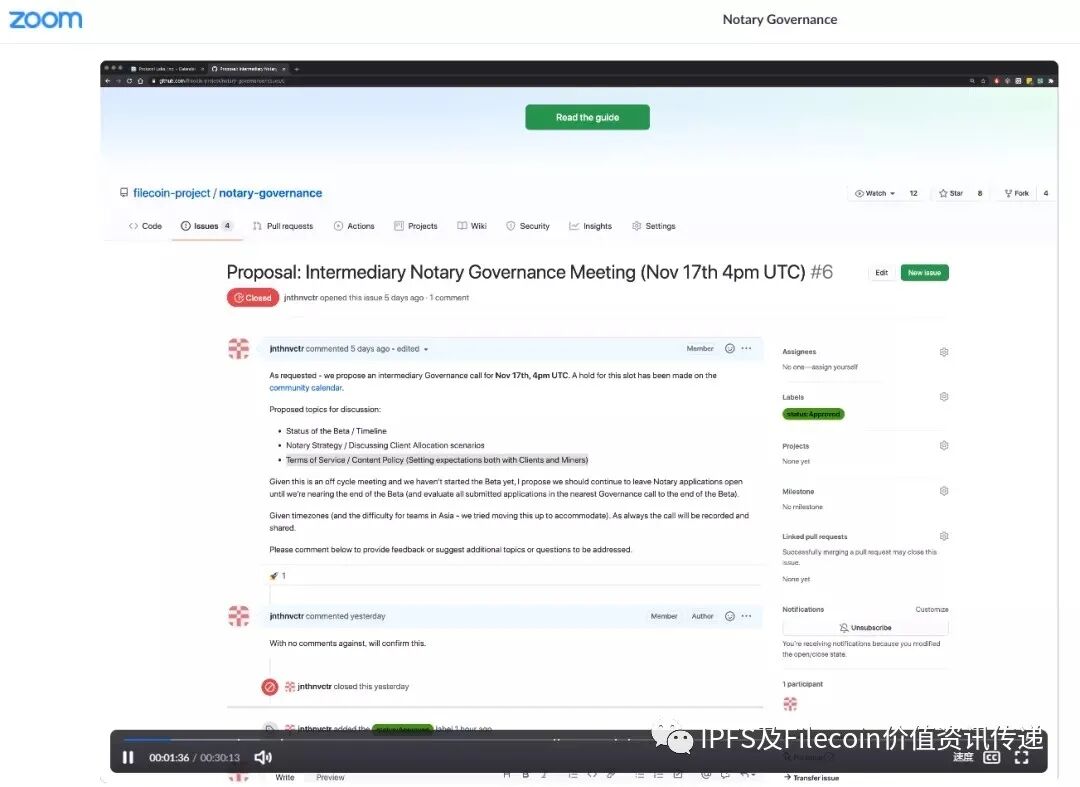Click the green New issue button

pos(924,273)
